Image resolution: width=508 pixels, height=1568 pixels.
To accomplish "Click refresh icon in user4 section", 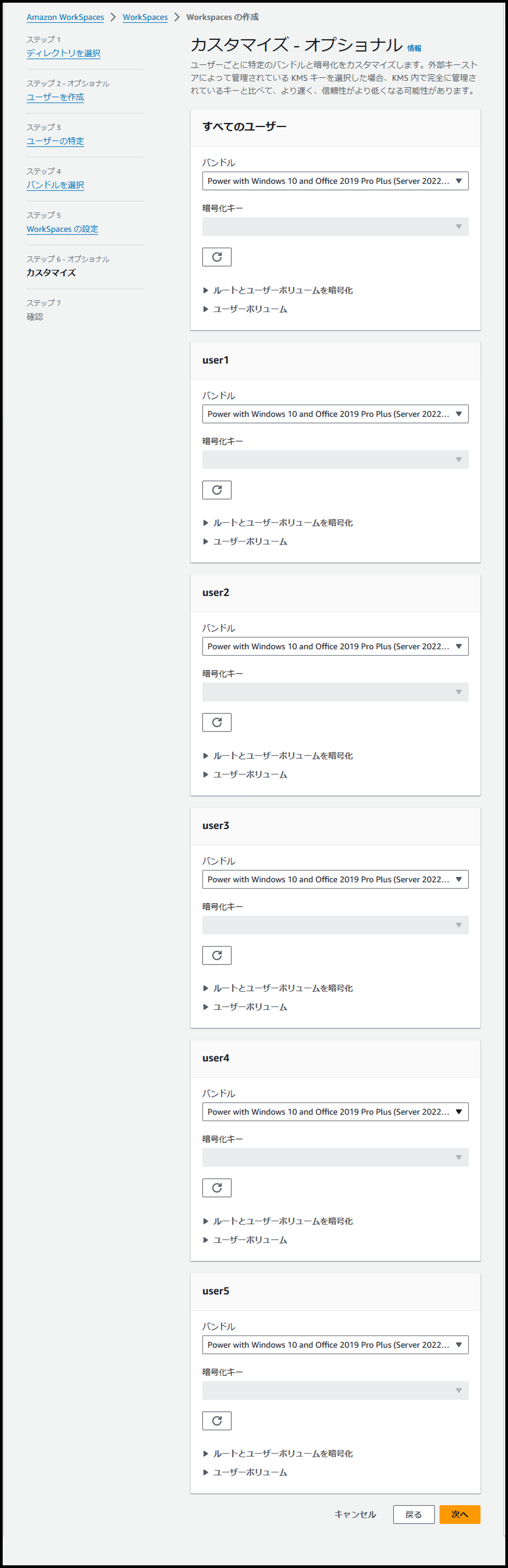I will click(217, 1188).
